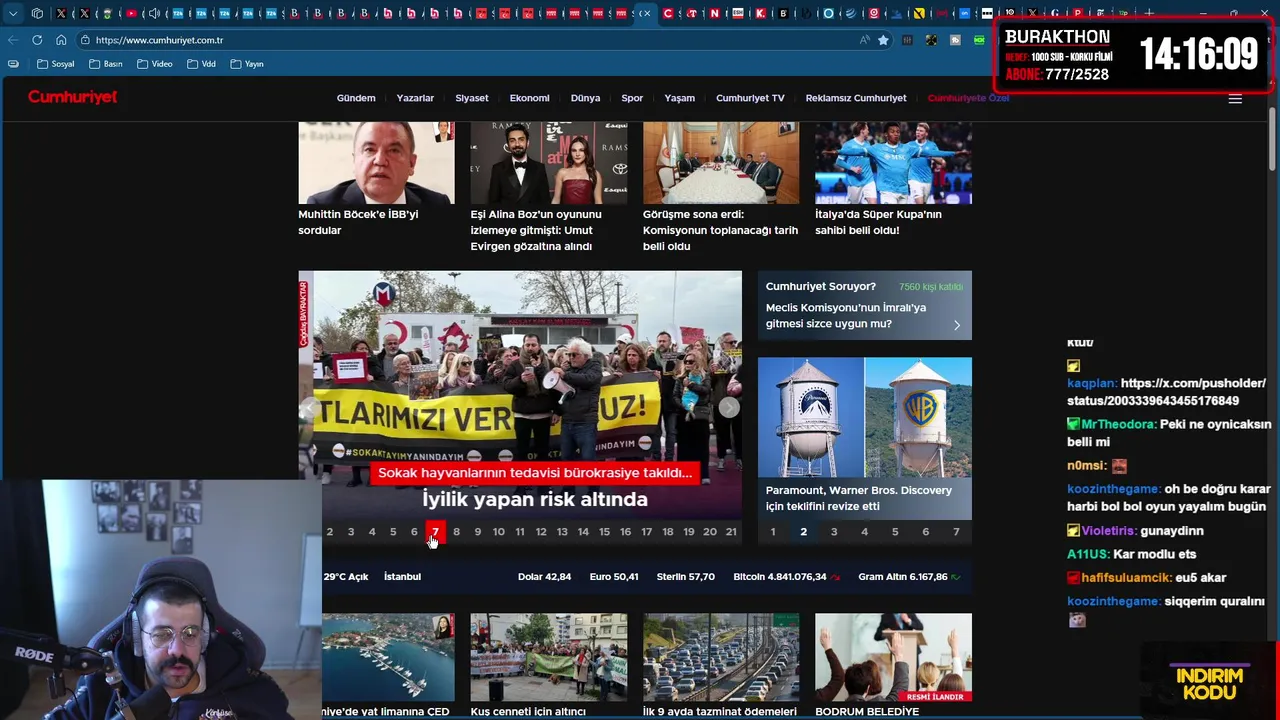The width and height of the screenshot is (1280, 720).
Task: Select page 1 of side slider
Action: [x=772, y=532]
